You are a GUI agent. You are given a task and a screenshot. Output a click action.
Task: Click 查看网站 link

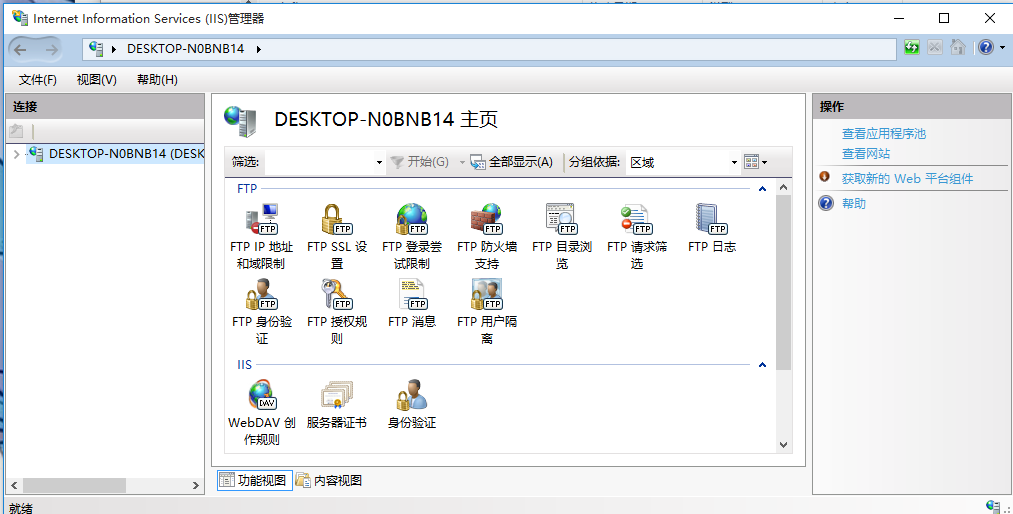[866, 154]
